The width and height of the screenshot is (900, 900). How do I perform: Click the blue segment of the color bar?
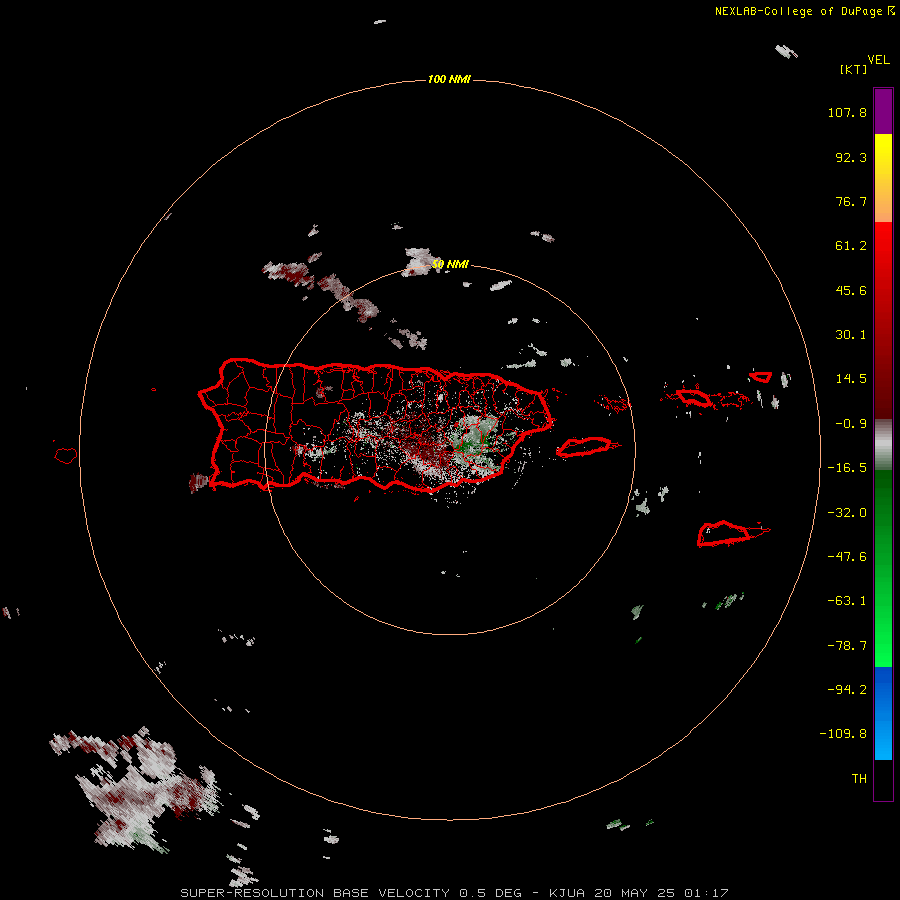pyautogui.click(x=883, y=713)
